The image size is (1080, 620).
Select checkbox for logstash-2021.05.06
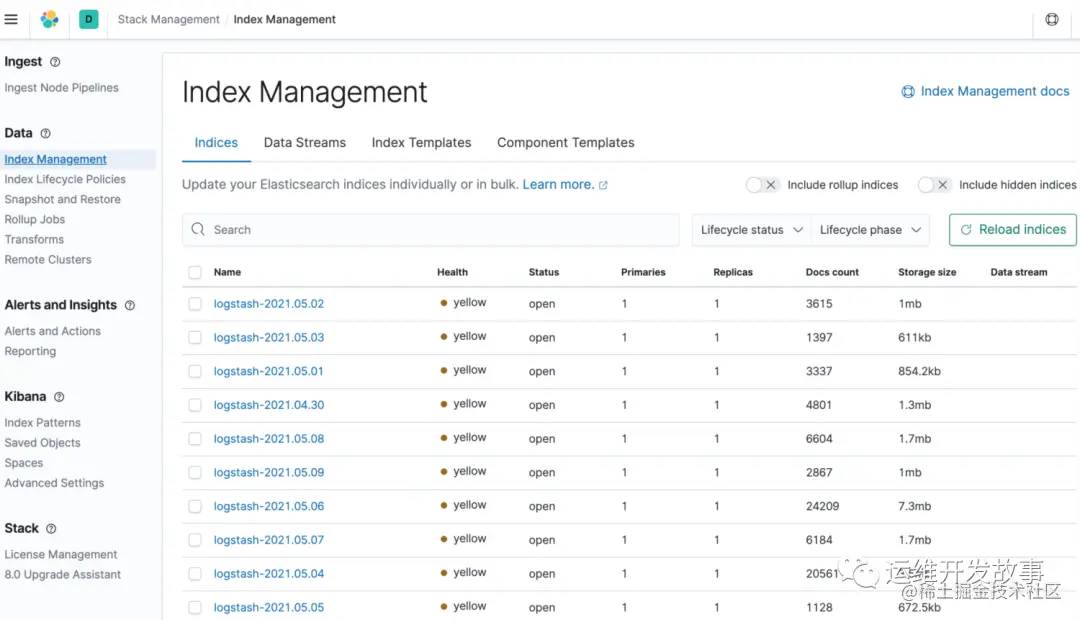[x=195, y=506]
